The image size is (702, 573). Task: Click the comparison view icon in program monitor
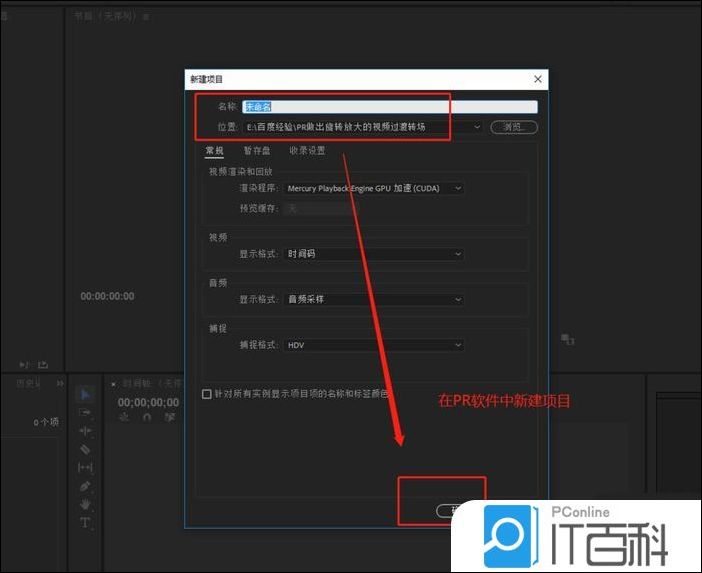pyautogui.click(x=568, y=340)
